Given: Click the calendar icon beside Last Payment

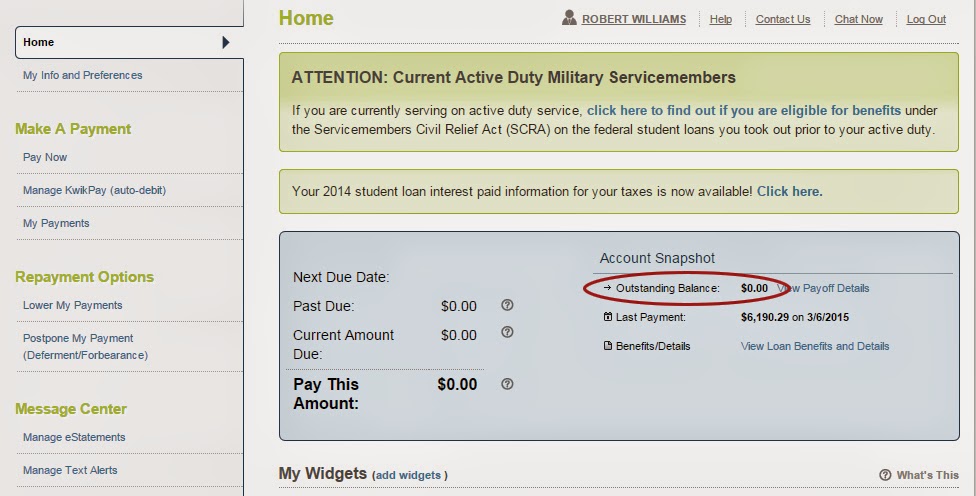Looking at the screenshot, I should pos(608,317).
